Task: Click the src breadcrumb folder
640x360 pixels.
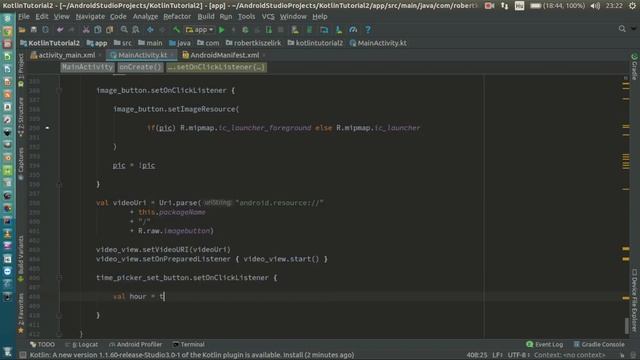Action: [x=123, y=43]
